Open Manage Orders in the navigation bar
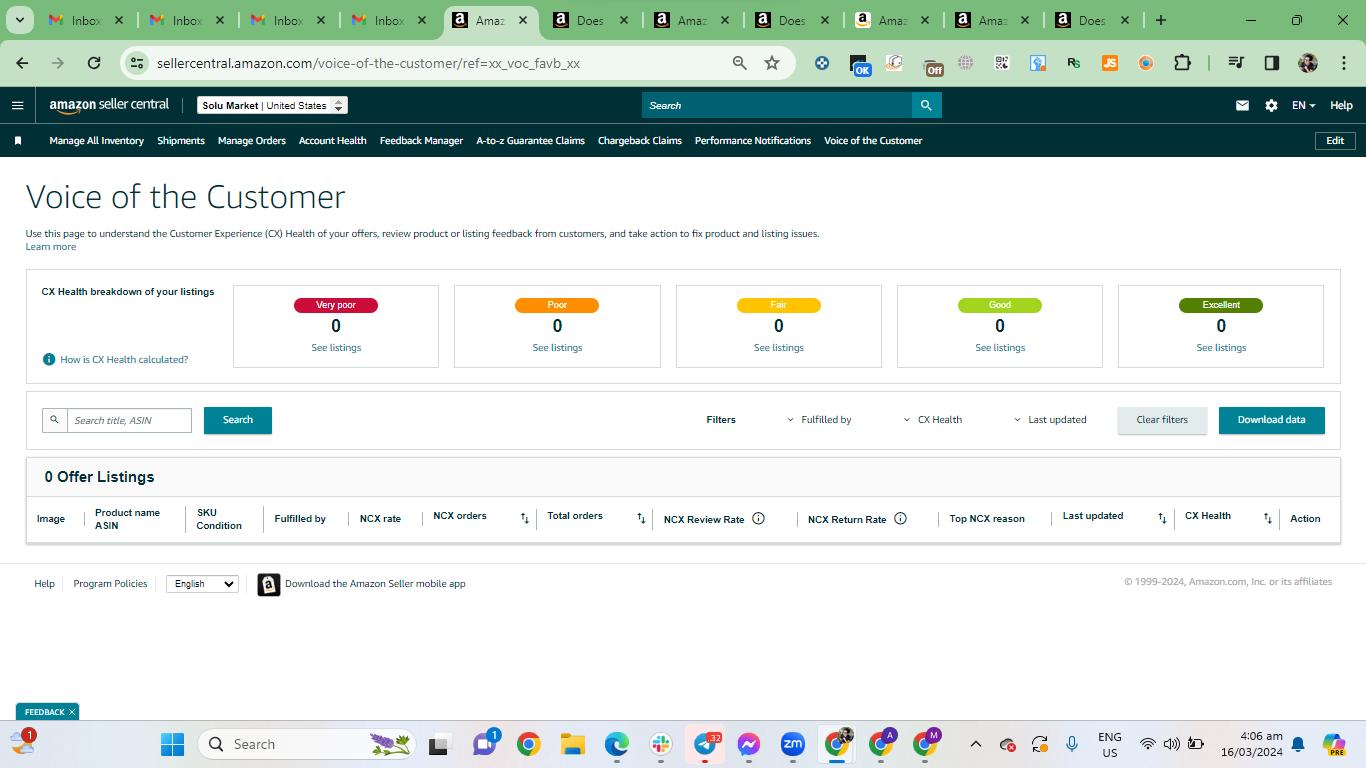 click(252, 141)
